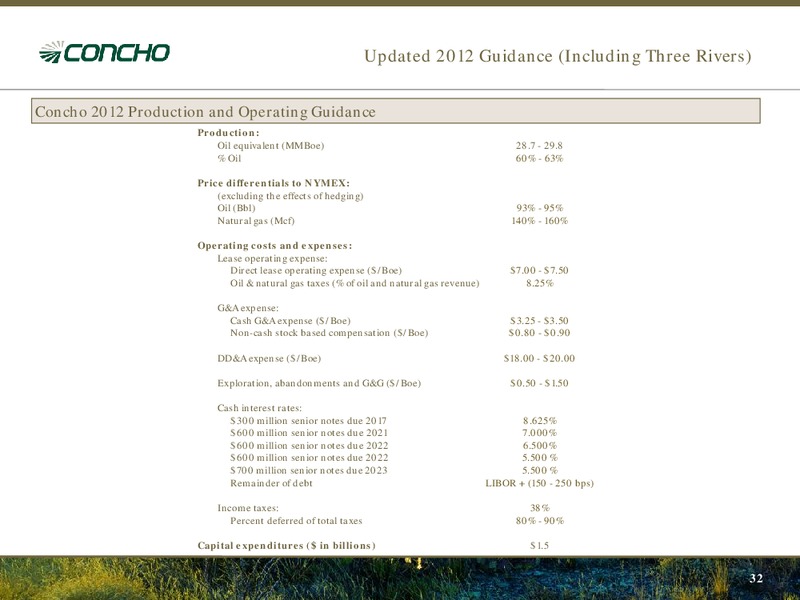This screenshot has height=600, width=800.
Task: Click 'Operating costs and expenses:' heading
Action: point(274,245)
